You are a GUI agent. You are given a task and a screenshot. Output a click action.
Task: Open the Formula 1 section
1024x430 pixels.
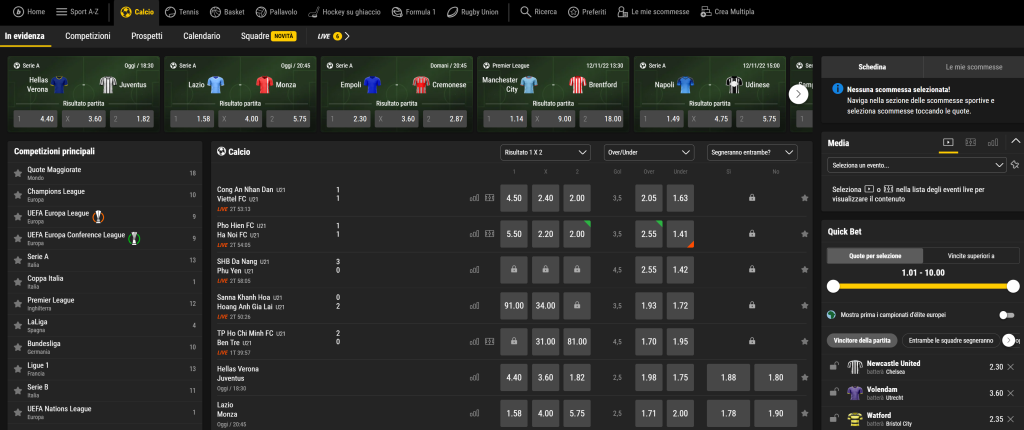click(413, 12)
